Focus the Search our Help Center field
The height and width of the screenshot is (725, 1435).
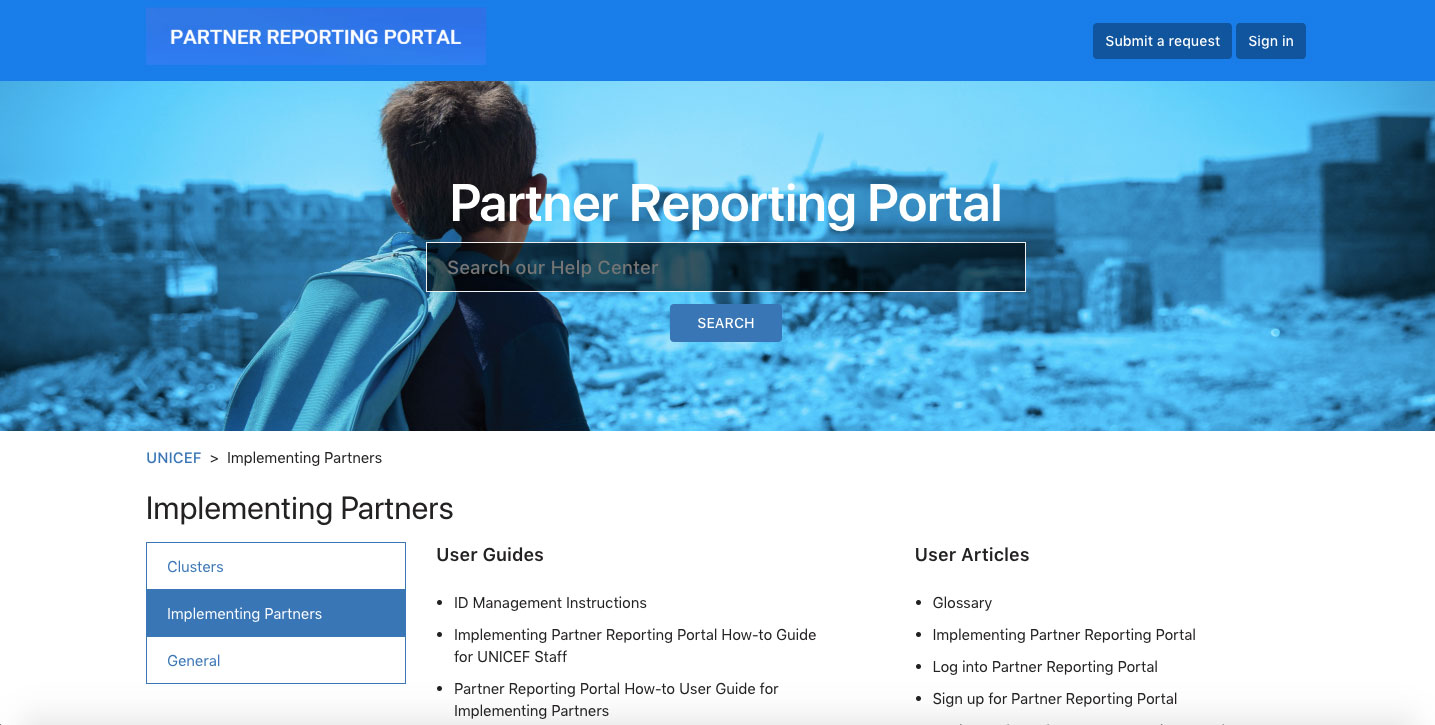(x=726, y=267)
